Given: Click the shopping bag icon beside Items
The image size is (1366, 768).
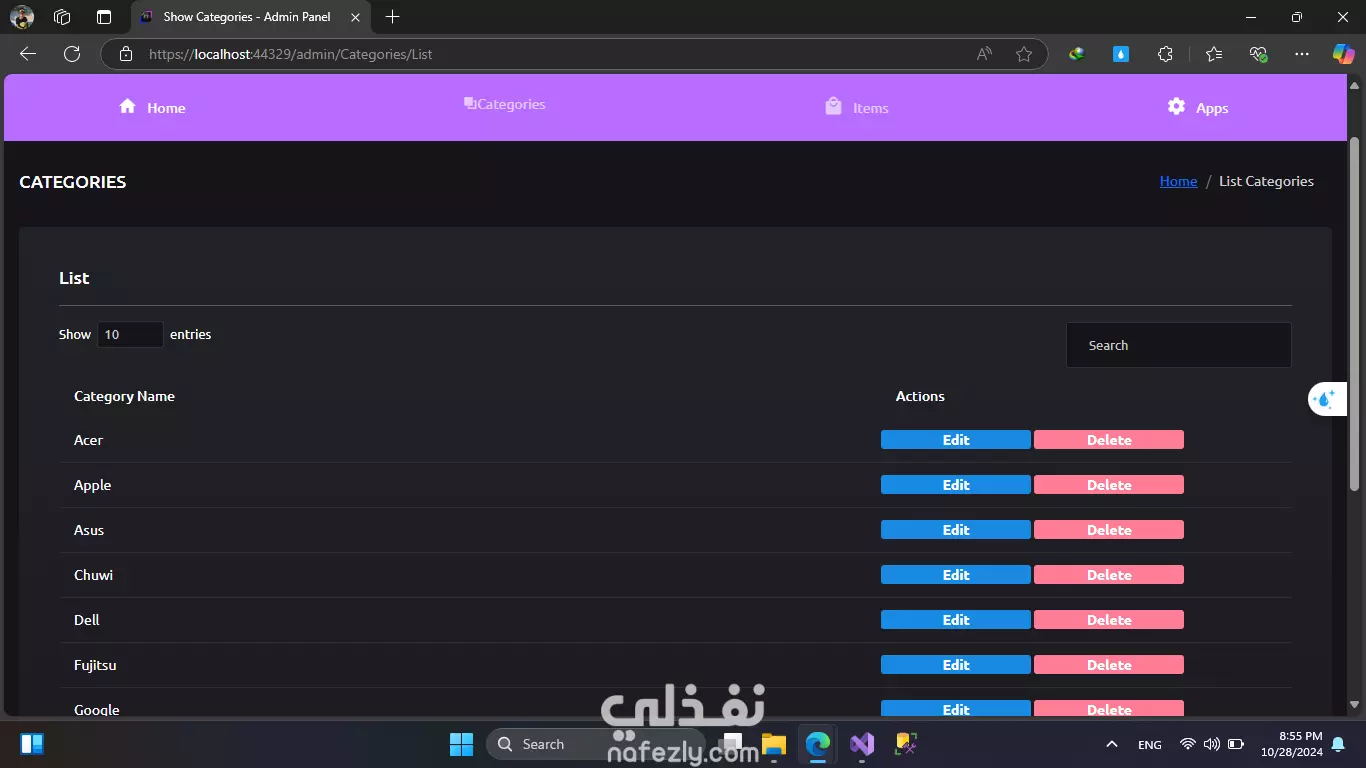Looking at the screenshot, I should tap(833, 106).
